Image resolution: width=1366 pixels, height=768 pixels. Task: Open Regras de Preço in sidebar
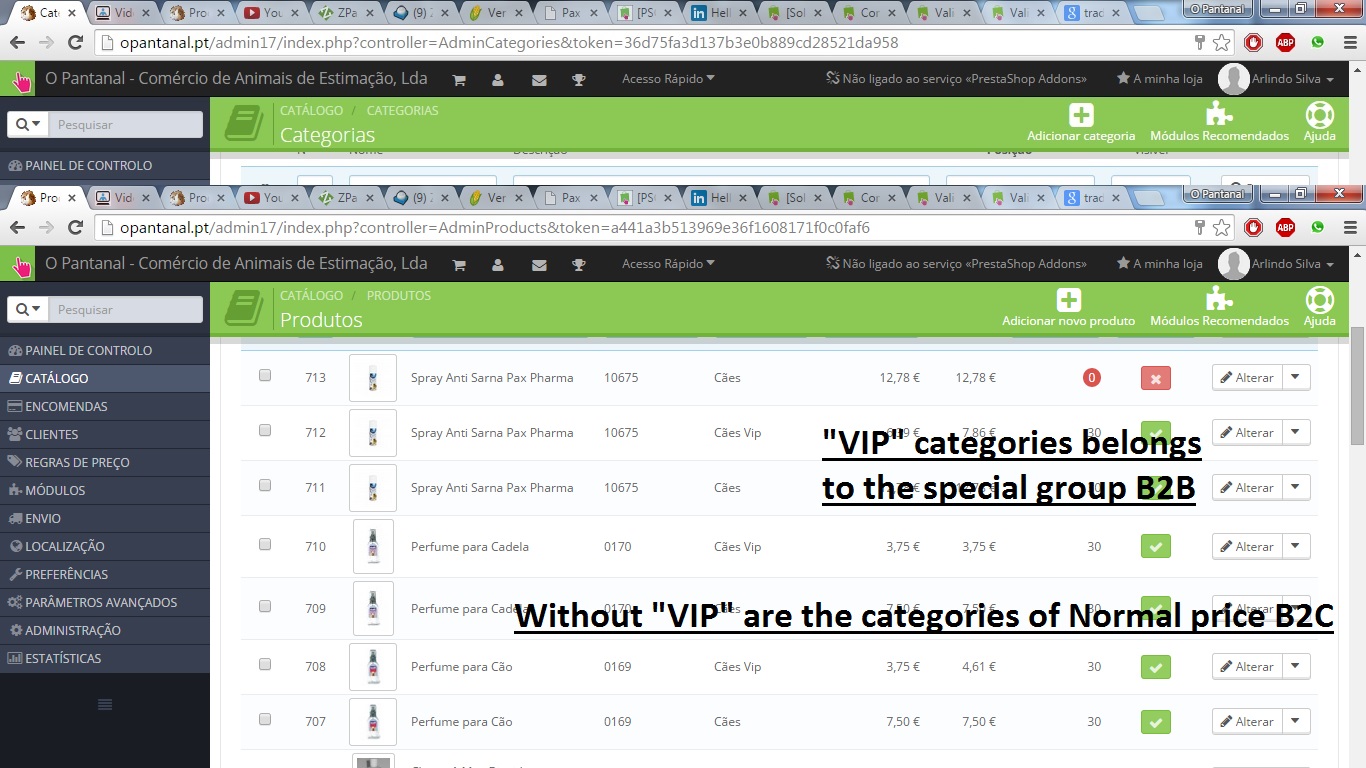point(105,463)
